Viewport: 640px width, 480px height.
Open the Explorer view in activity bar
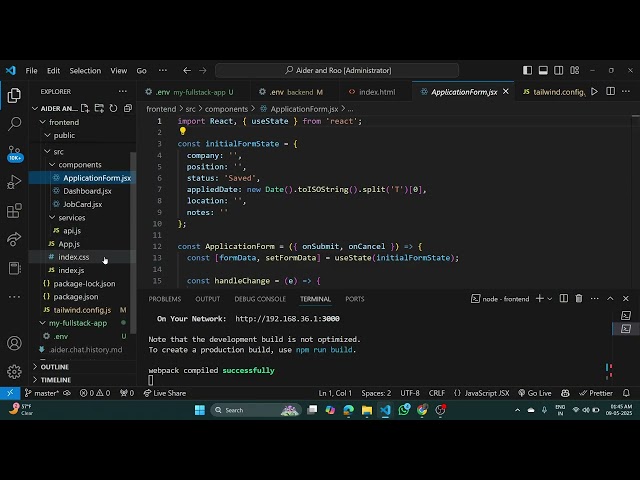(14, 96)
